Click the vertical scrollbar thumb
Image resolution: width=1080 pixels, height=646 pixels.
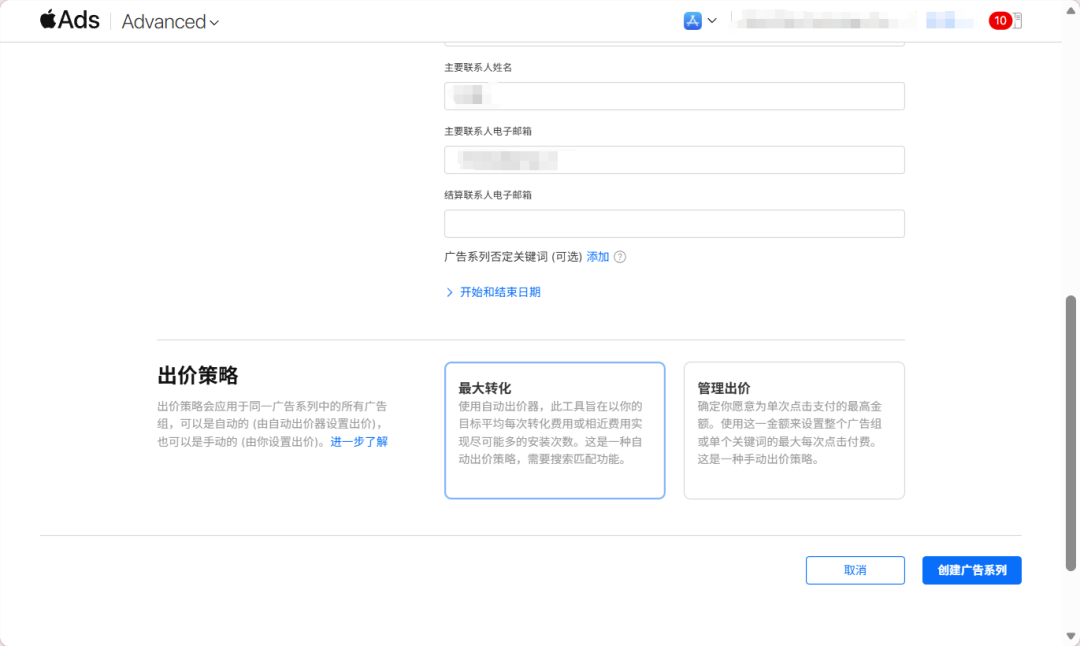click(1070, 433)
